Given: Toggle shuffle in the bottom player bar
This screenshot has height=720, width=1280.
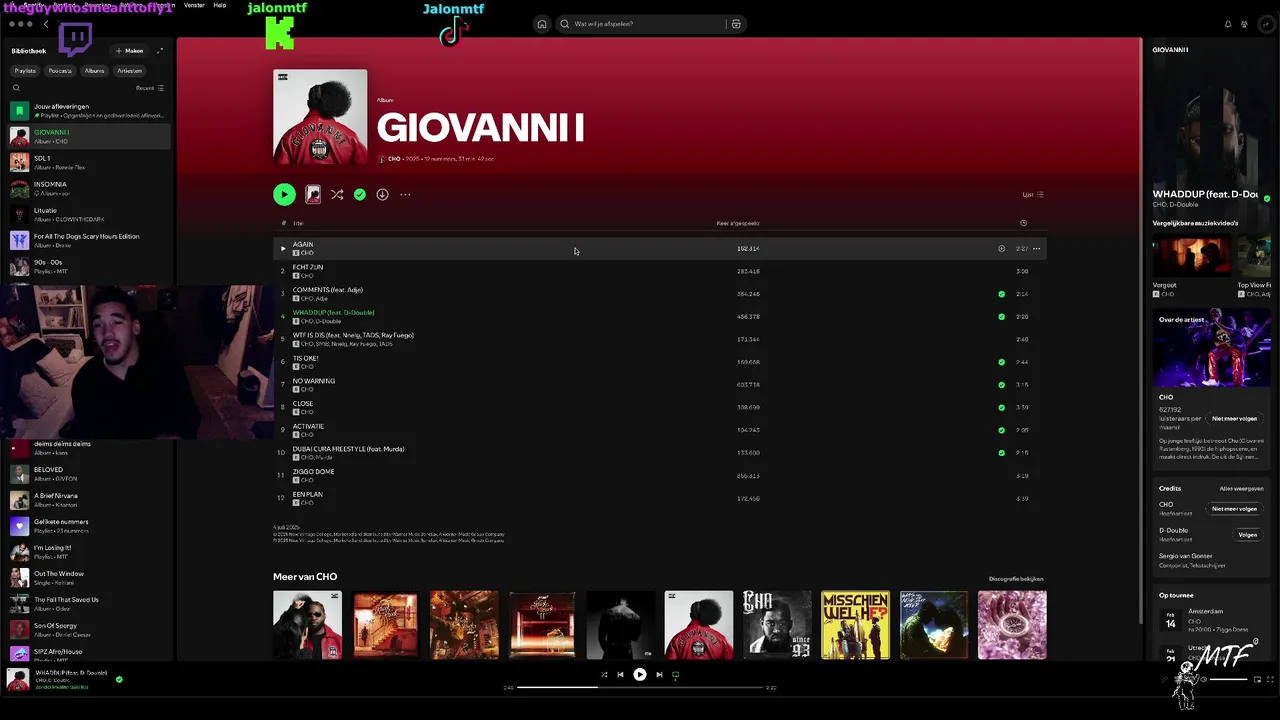Looking at the screenshot, I should tap(603, 675).
